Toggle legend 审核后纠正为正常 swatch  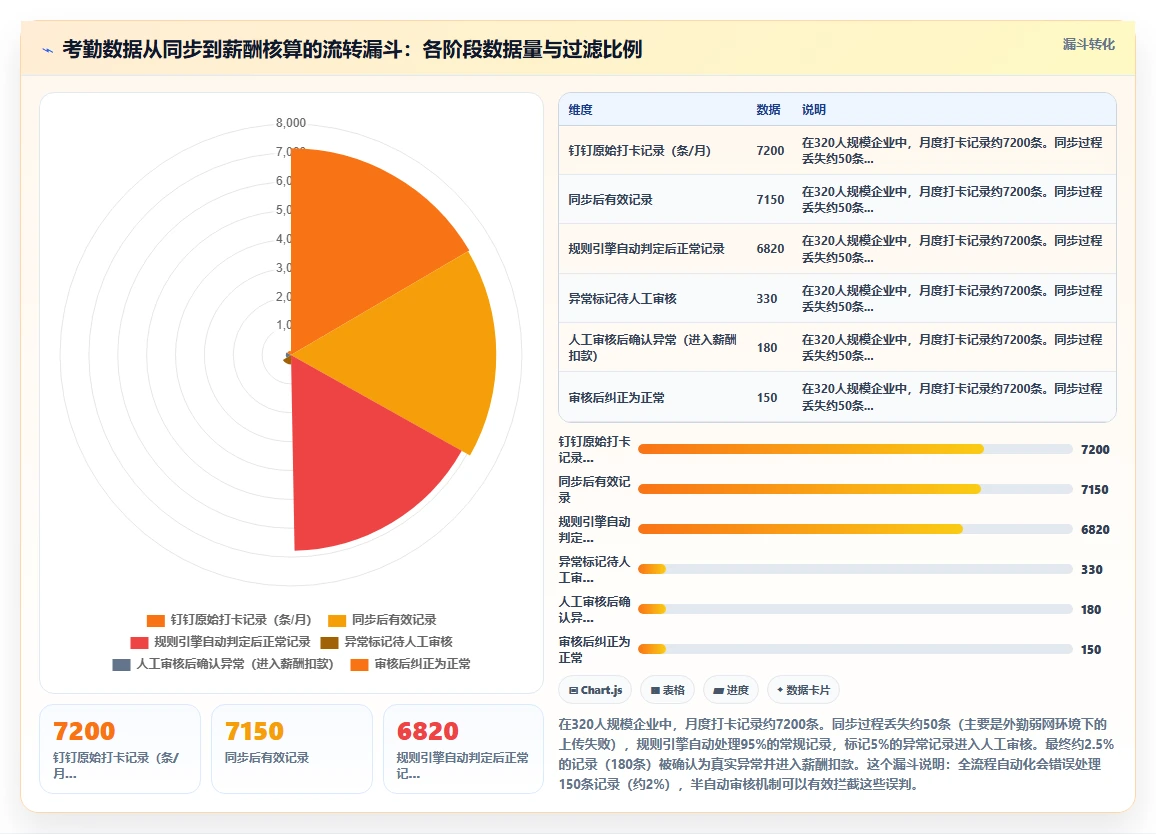click(x=359, y=664)
